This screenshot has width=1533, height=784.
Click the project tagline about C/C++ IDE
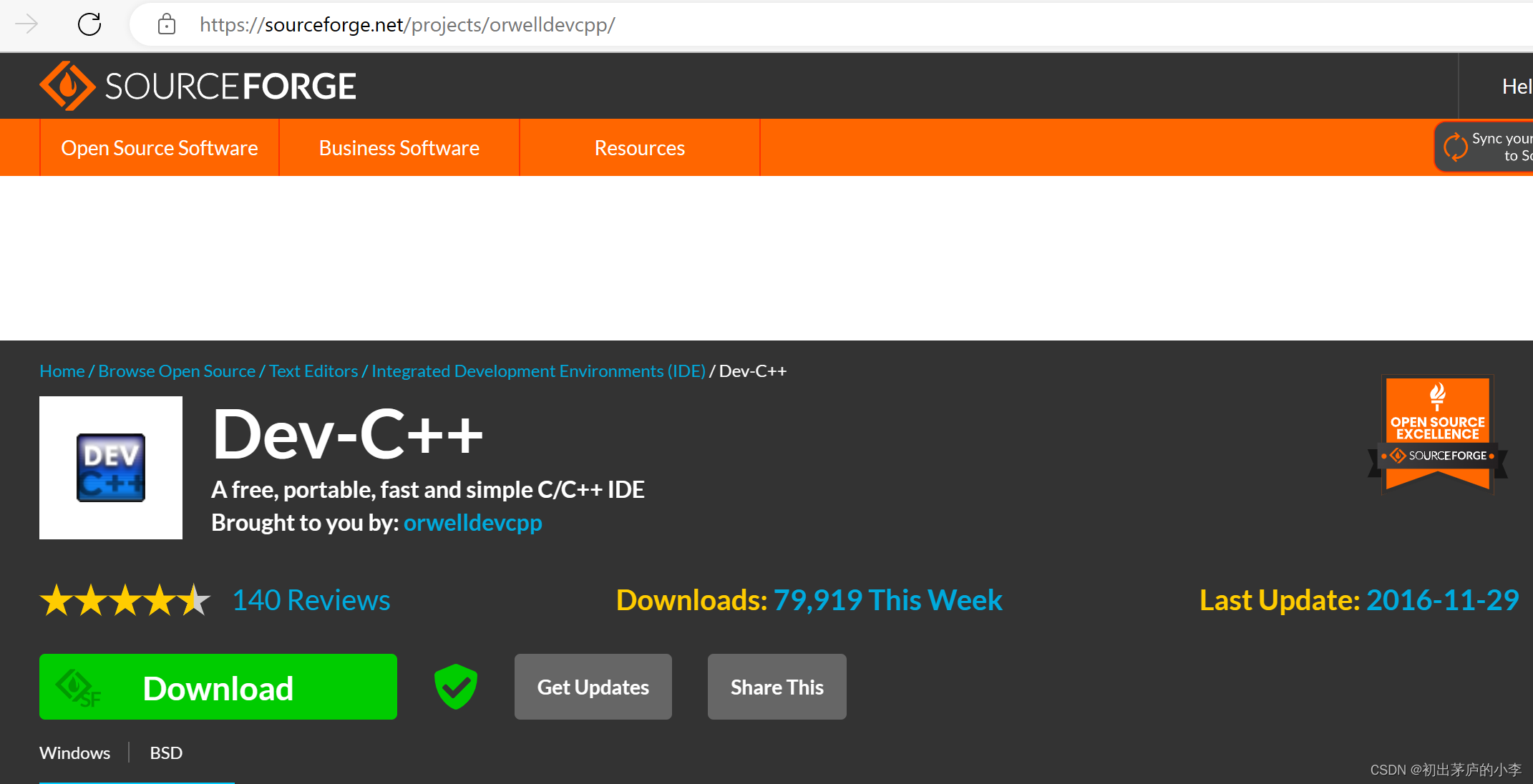pos(428,490)
